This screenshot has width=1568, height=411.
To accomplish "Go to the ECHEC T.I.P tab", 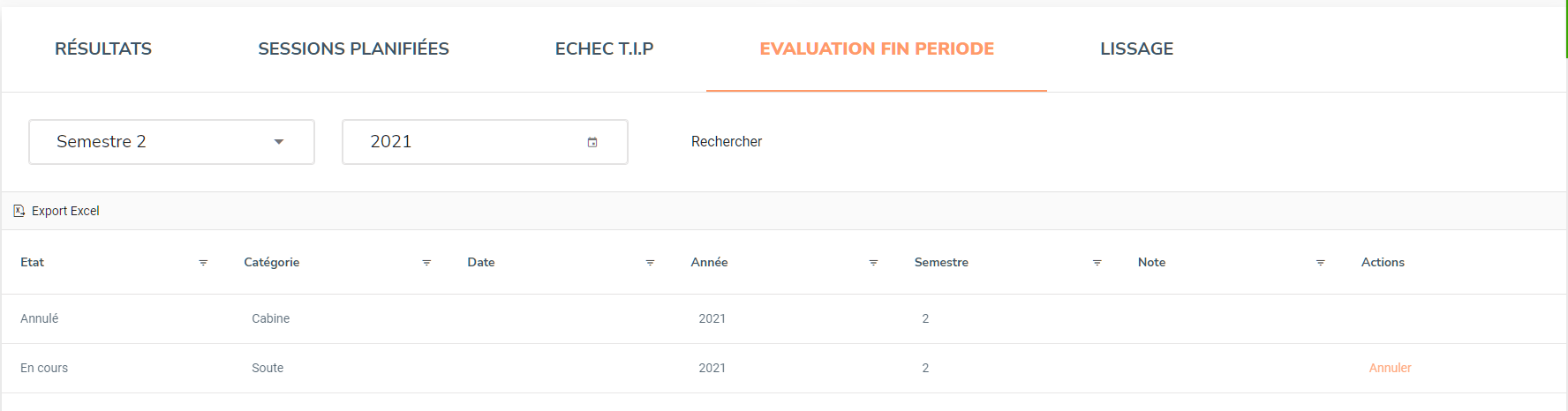I will click(604, 49).
